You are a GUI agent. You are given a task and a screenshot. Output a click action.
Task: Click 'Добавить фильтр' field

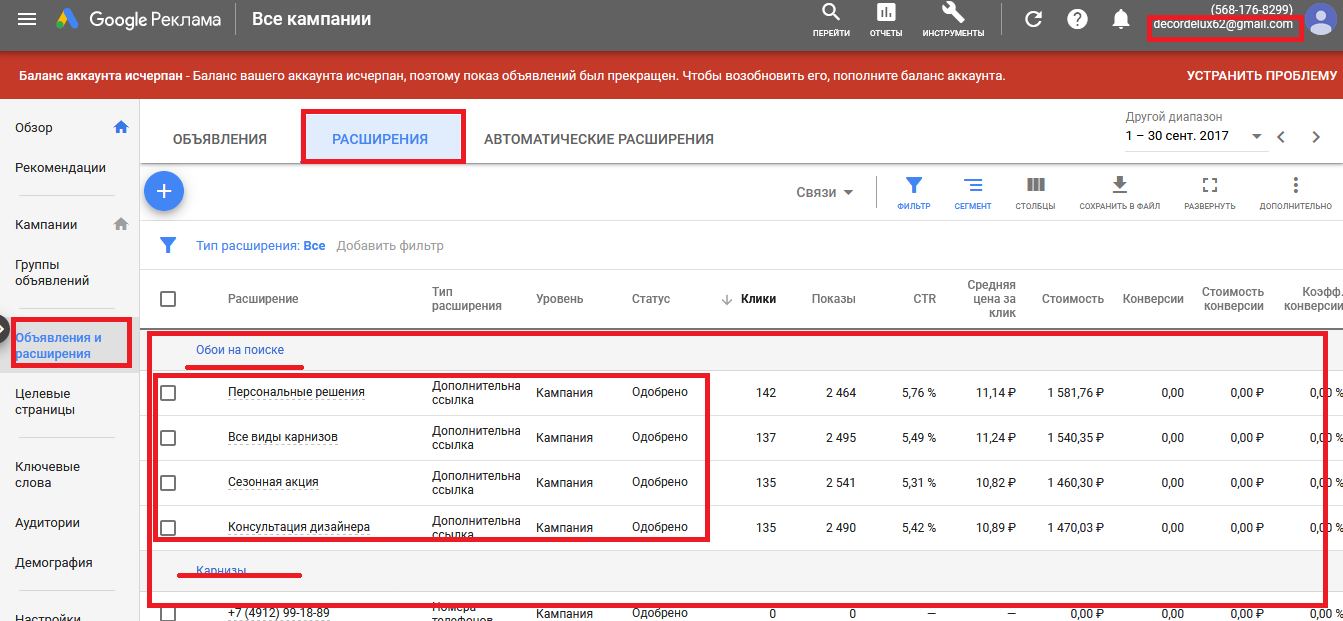[x=390, y=245]
